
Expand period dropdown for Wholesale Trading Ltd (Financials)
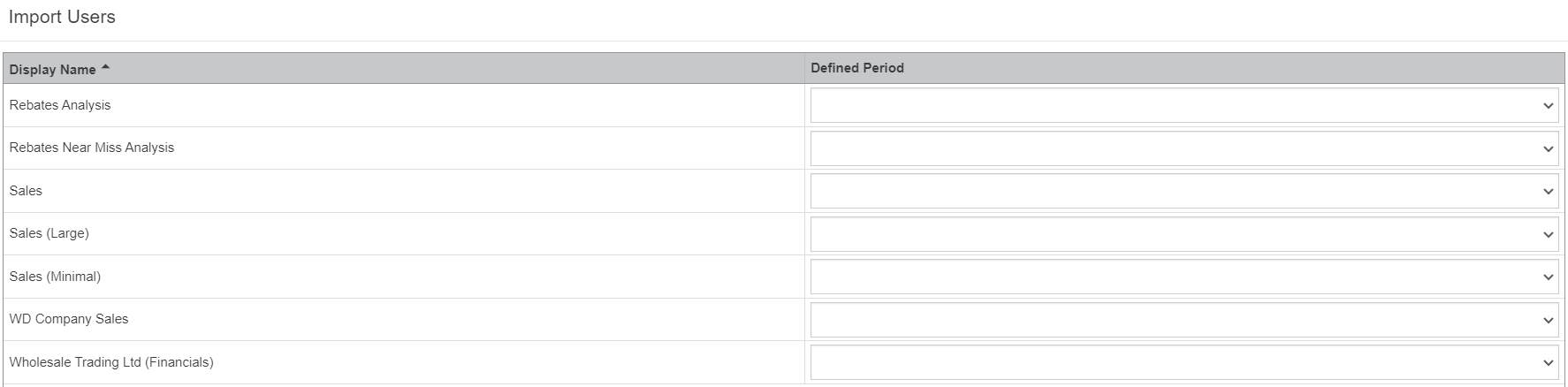(x=1183, y=362)
